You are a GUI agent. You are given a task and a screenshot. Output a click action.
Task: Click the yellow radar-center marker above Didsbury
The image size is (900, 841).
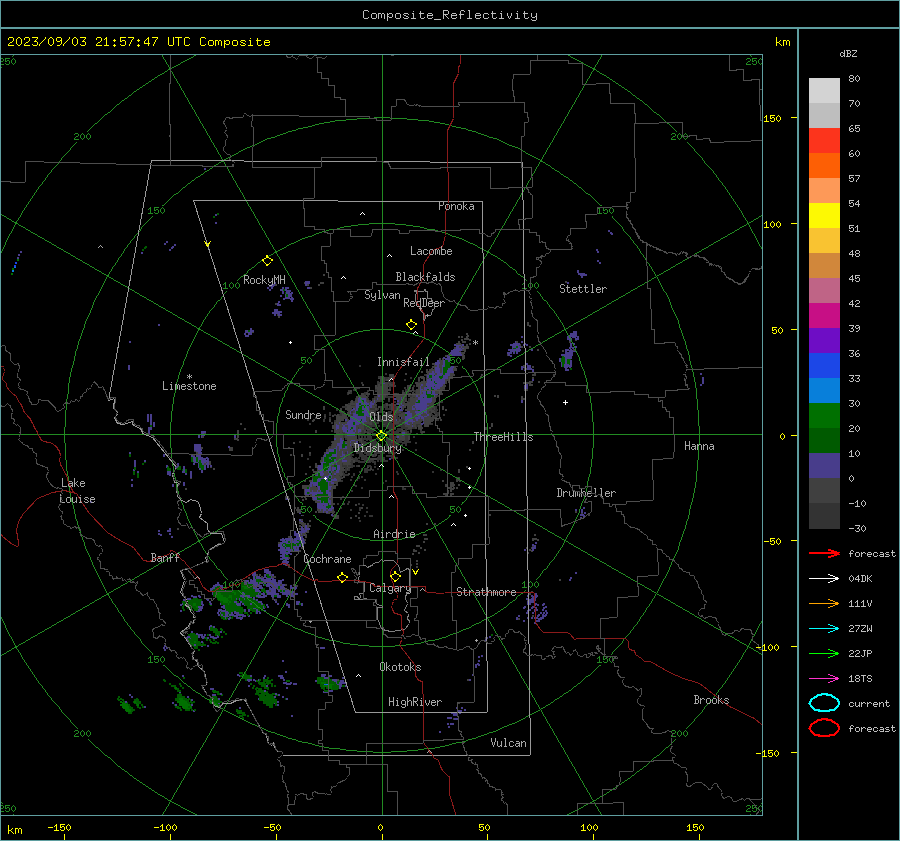[x=381, y=436]
